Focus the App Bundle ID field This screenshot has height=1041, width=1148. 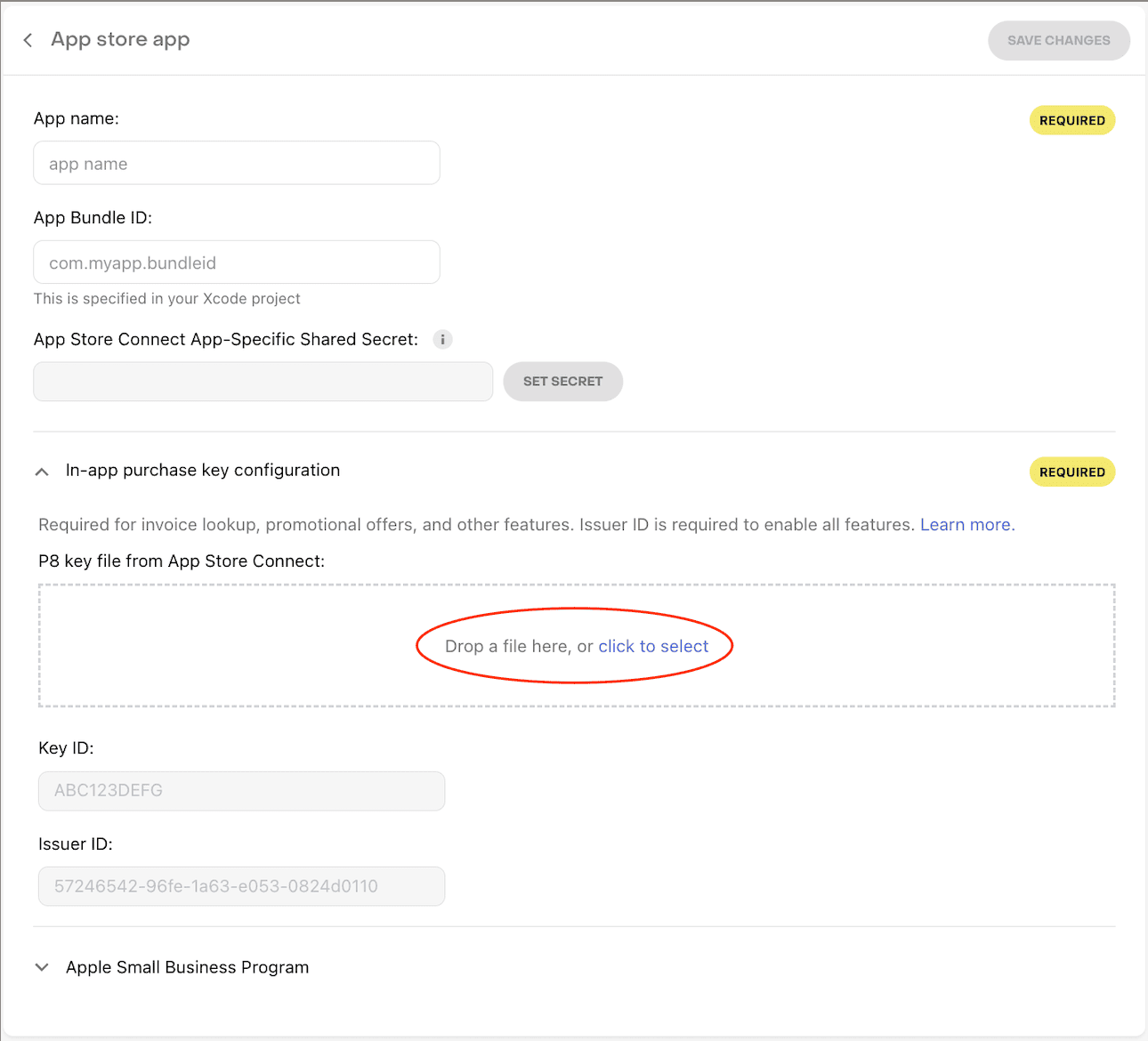coord(237,262)
